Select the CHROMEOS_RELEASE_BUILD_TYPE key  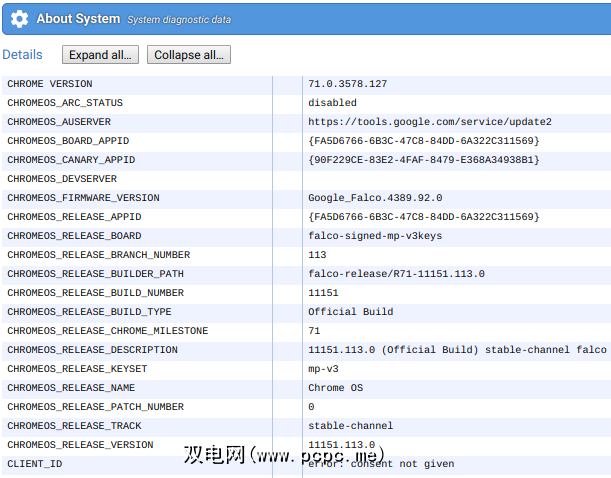tap(90, 312)
